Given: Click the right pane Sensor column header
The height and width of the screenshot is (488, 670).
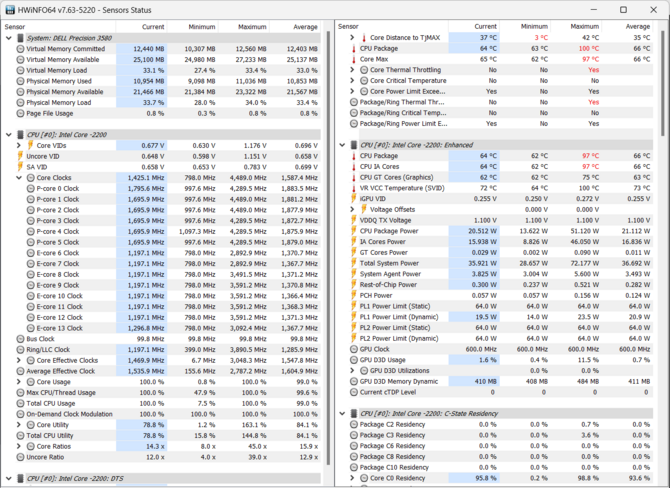Looking at the screenshot, I should tap(392, 26).
